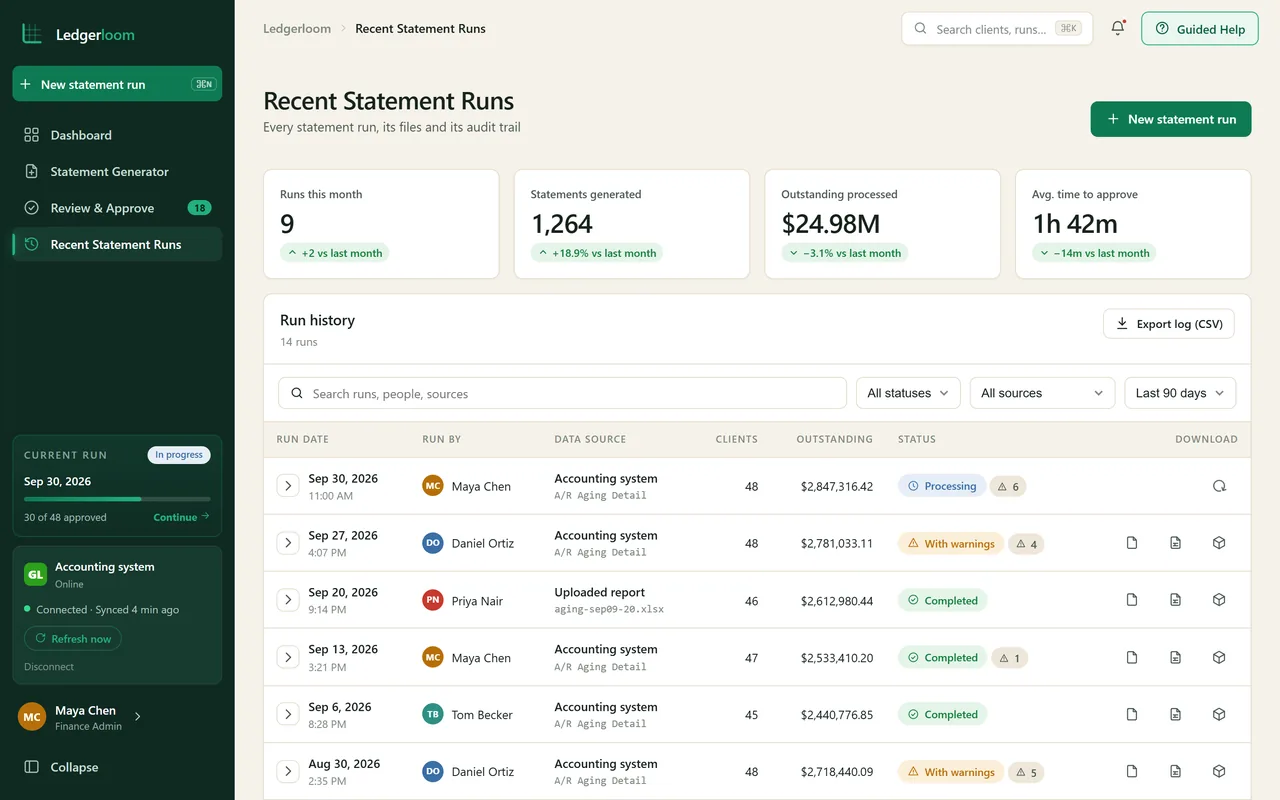Image resolution: width=1280 pixels, height=800 pixels.
Task: Open the All statuses filter dropdown
Action: coord(908,393)
